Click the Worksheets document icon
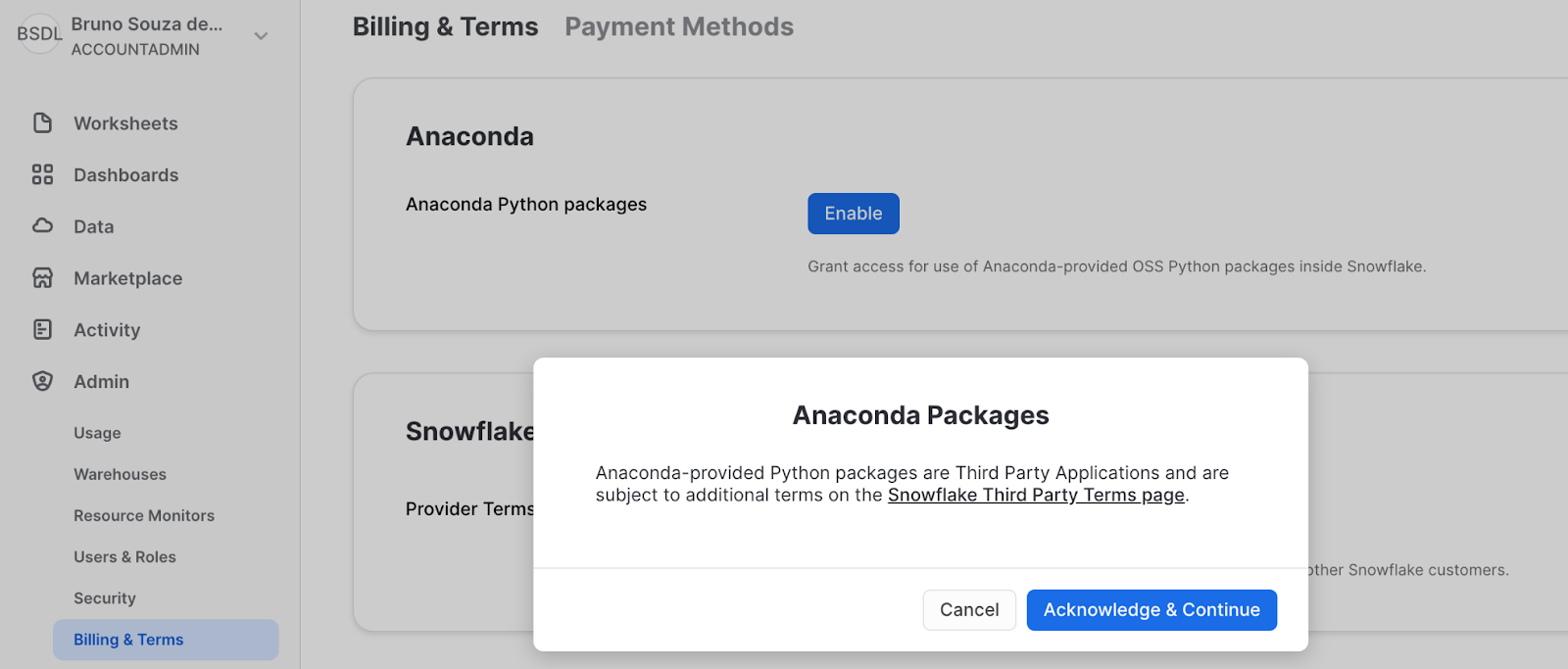This screenshot has width=1568, height=669. click(x=42, y=123)
